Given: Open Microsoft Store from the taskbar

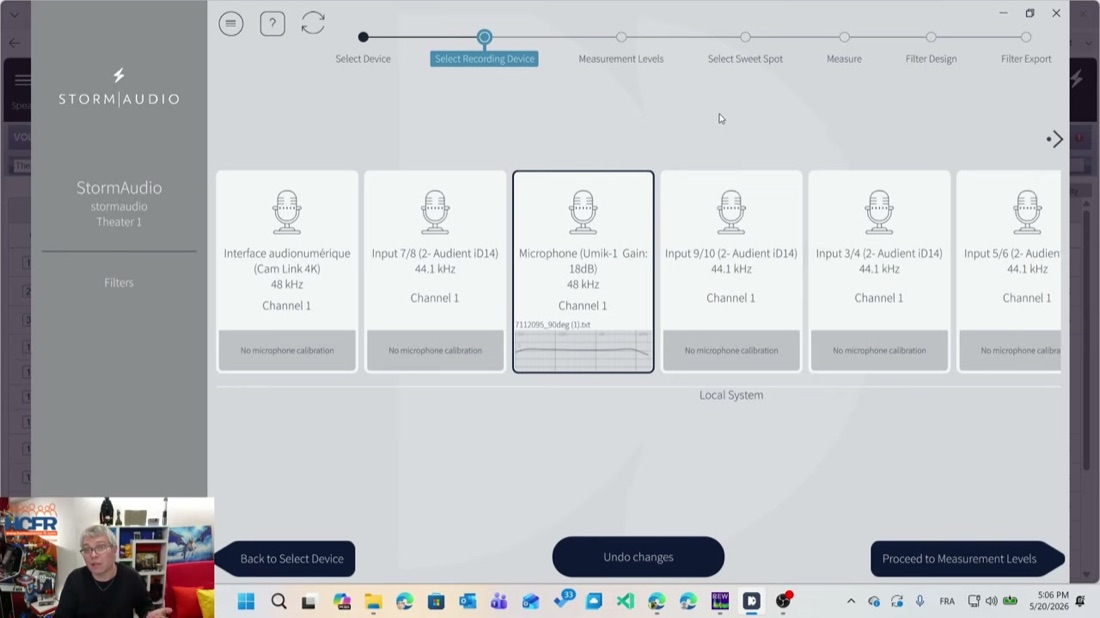Looking at the screenshot, I should pos(436,601).
